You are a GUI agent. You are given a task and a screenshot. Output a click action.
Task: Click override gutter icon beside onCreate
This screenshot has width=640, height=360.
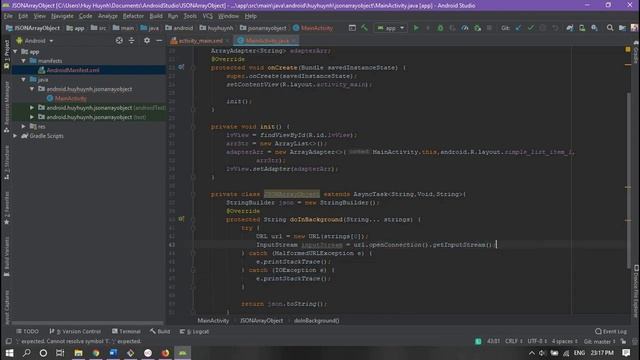pos(181,67)
